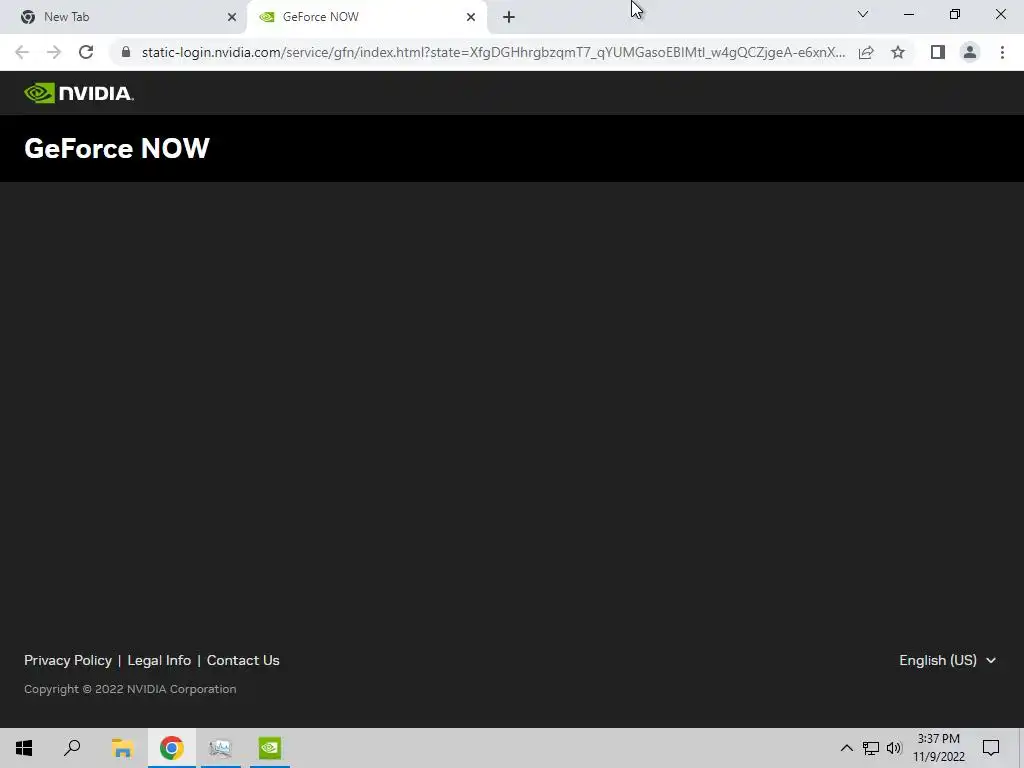Expand the English (US) language dropdown
1024x768 pixels.
point(948,660)
